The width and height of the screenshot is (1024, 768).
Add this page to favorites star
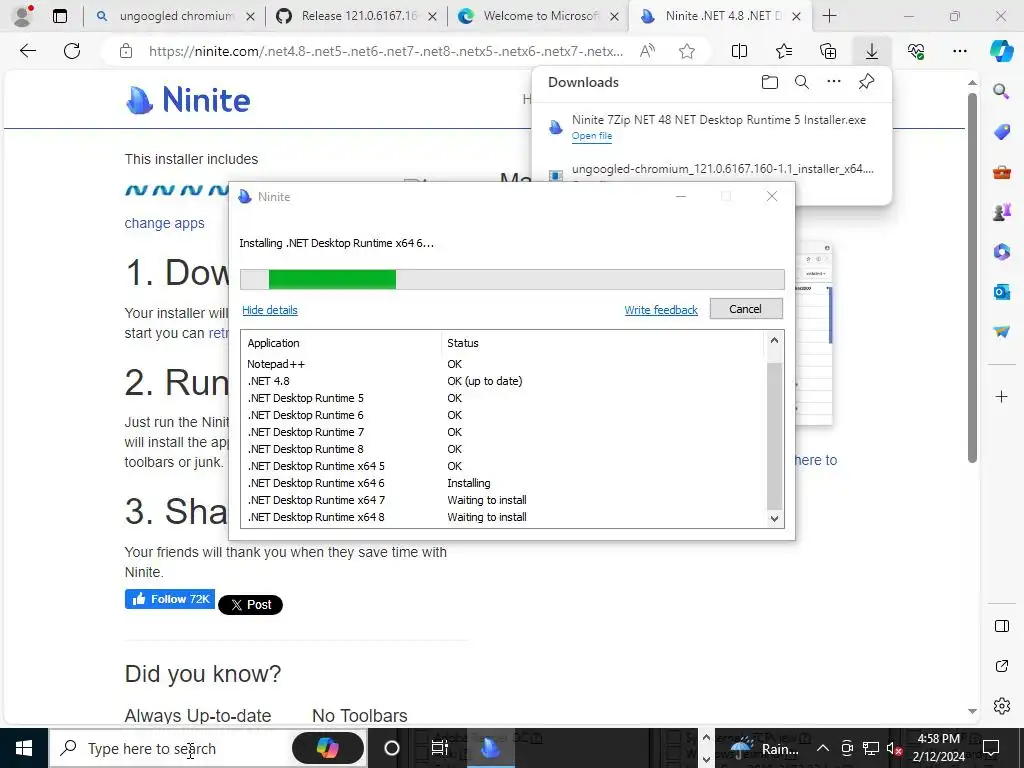(686, 51)
